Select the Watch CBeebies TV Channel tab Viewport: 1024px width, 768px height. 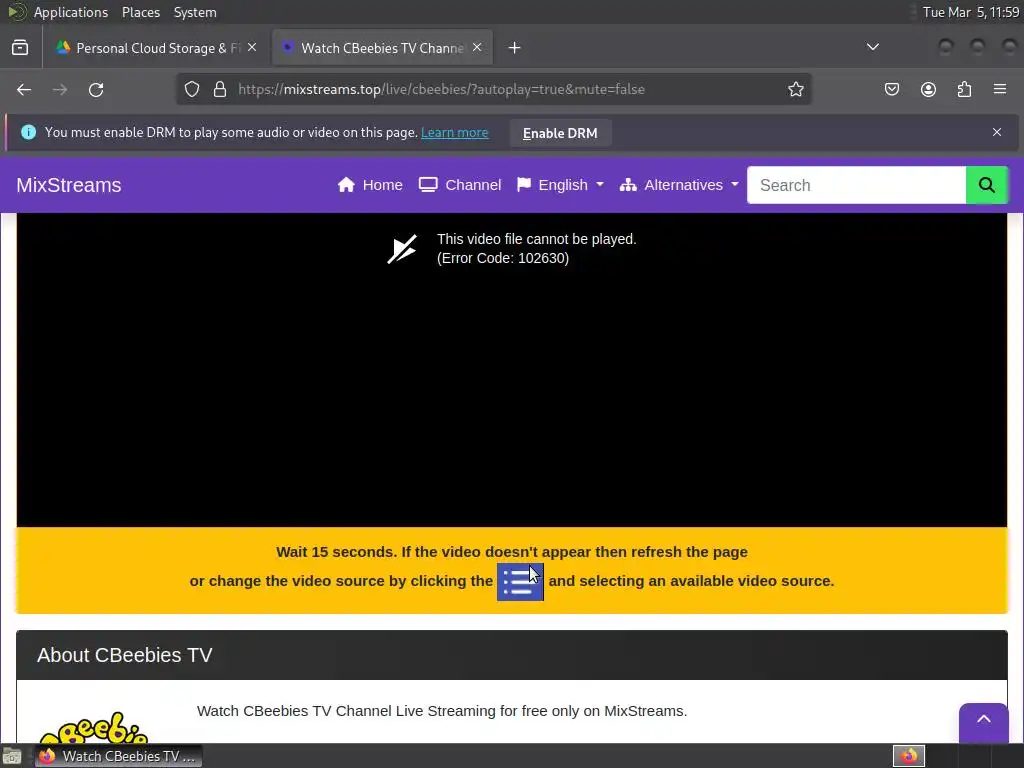coord(382,48)
